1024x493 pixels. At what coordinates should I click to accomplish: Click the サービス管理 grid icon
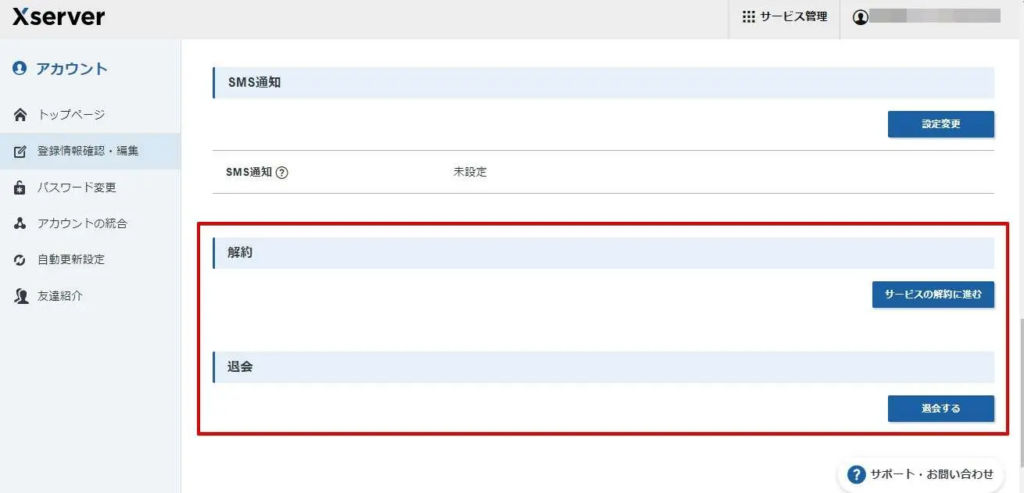click(x=748, y=17)
